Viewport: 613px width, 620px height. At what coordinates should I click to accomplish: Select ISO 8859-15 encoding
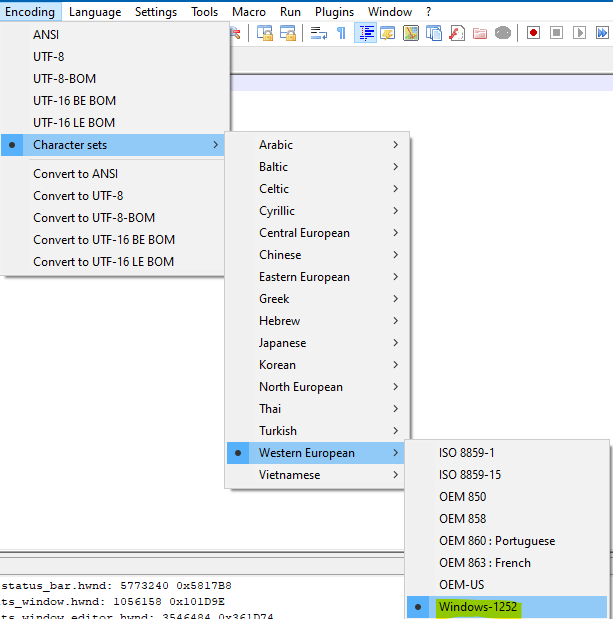point(507,475)
